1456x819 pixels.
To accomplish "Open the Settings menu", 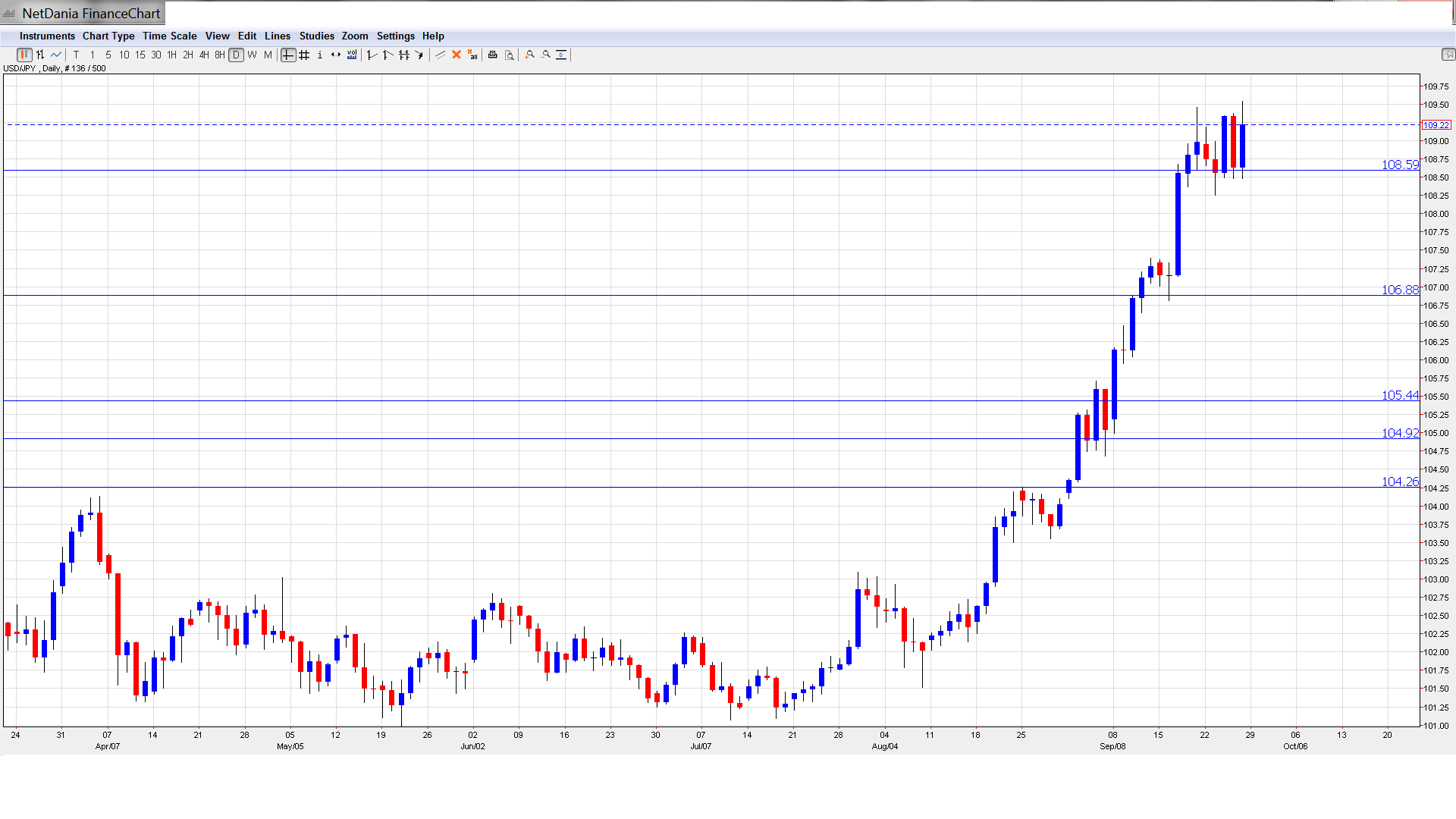I will [395, 36].
